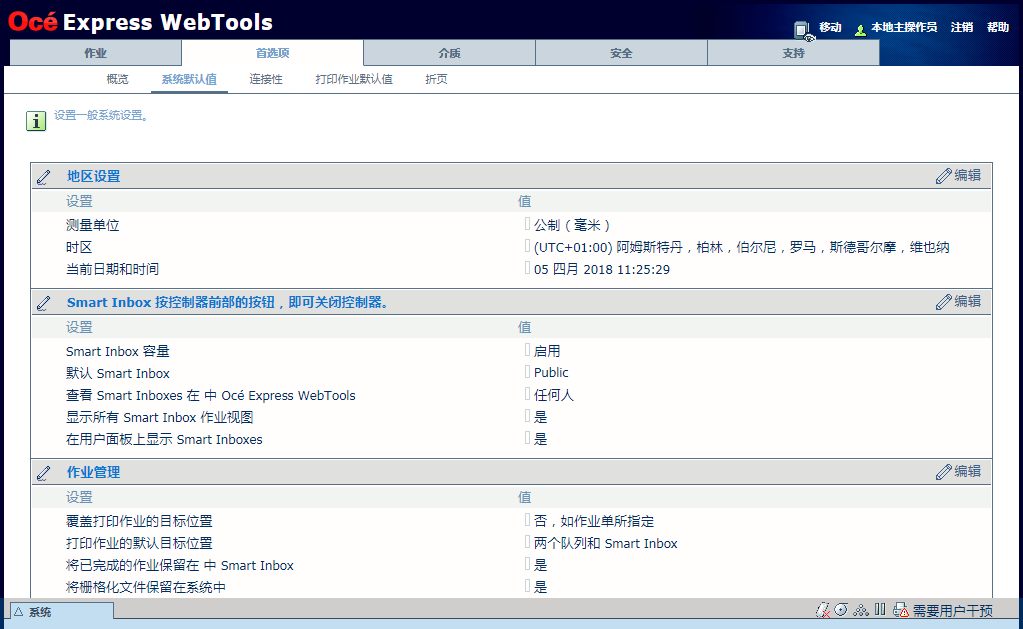1023x629 pixels.
Task: Click the mobile view device icon
Action: (804, 30)
